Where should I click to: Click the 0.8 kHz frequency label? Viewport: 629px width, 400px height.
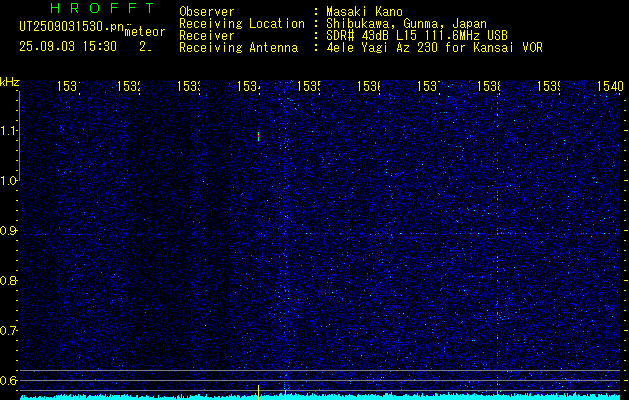(8, 280)
